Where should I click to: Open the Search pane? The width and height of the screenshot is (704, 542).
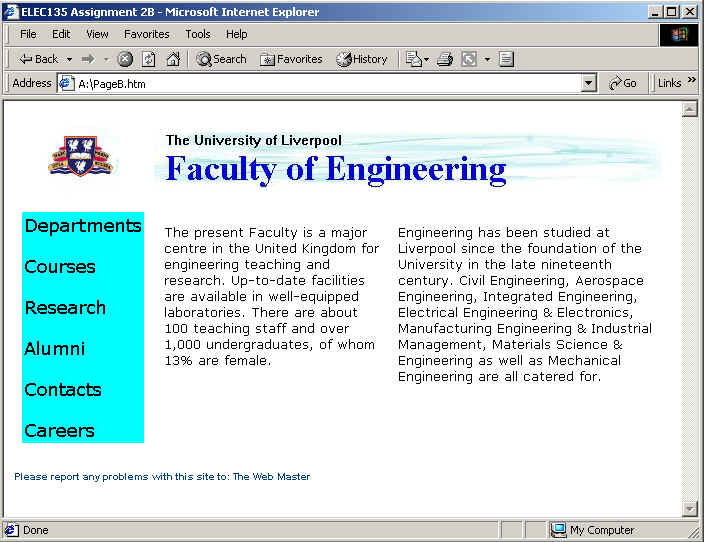[x=221, y=59]
